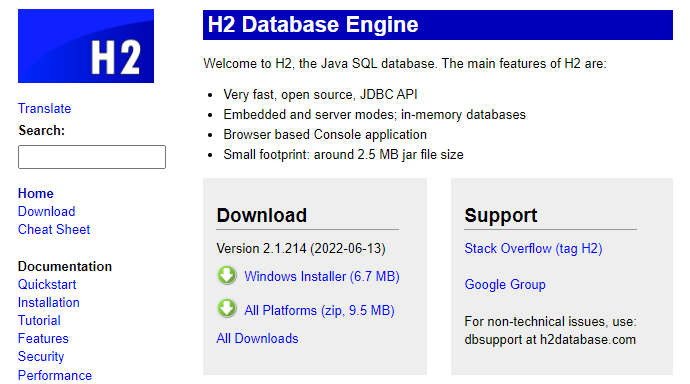Click the 'Browser based Console application' bullet
The image size is (690, 384).
point(325,135)
